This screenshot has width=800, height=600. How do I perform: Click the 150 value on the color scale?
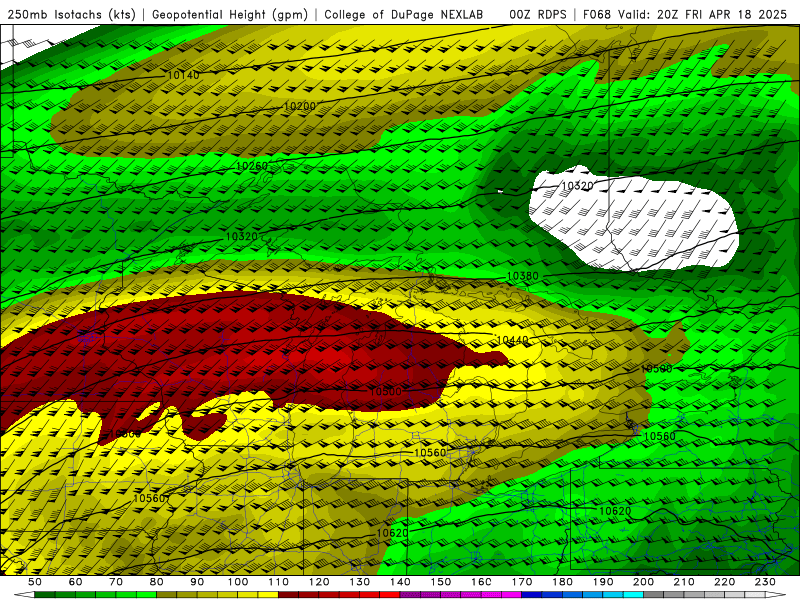pyautogui.click(x=440, y=582)
